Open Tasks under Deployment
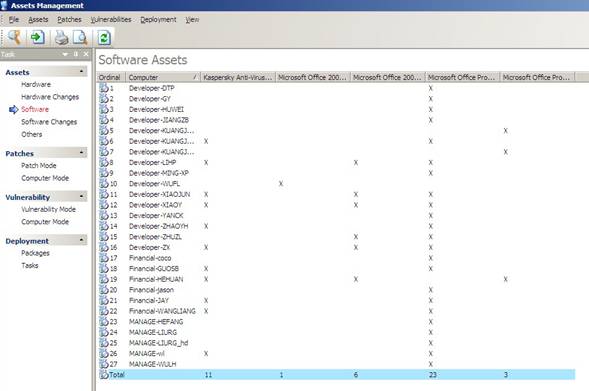 (x=30, y=266)
